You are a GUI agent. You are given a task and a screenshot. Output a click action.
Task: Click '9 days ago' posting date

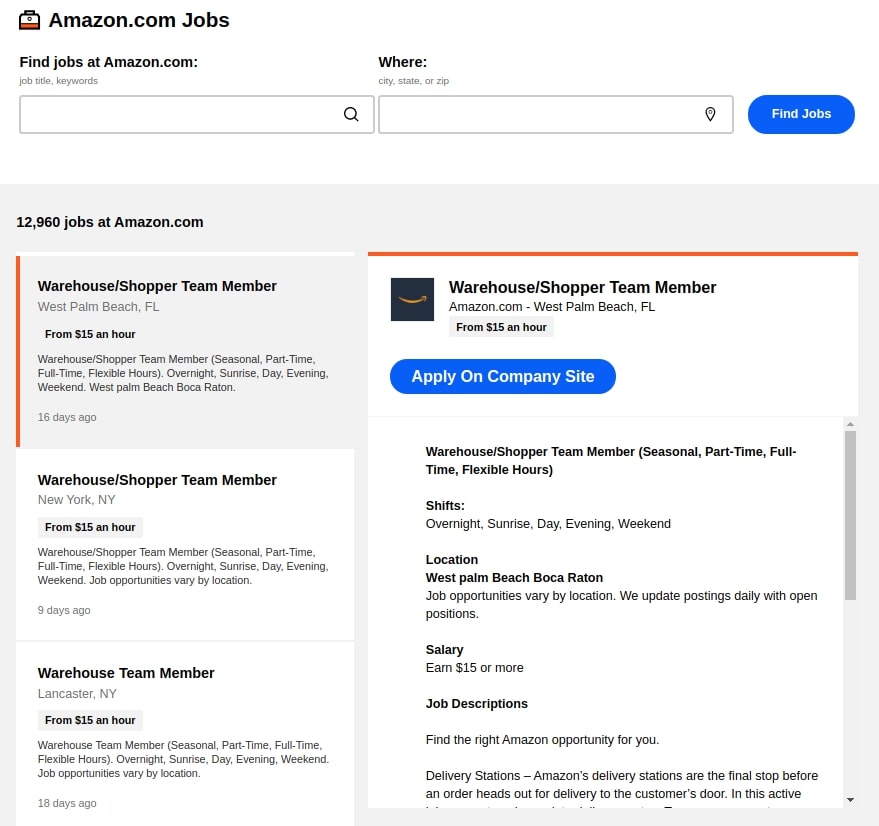64,610
